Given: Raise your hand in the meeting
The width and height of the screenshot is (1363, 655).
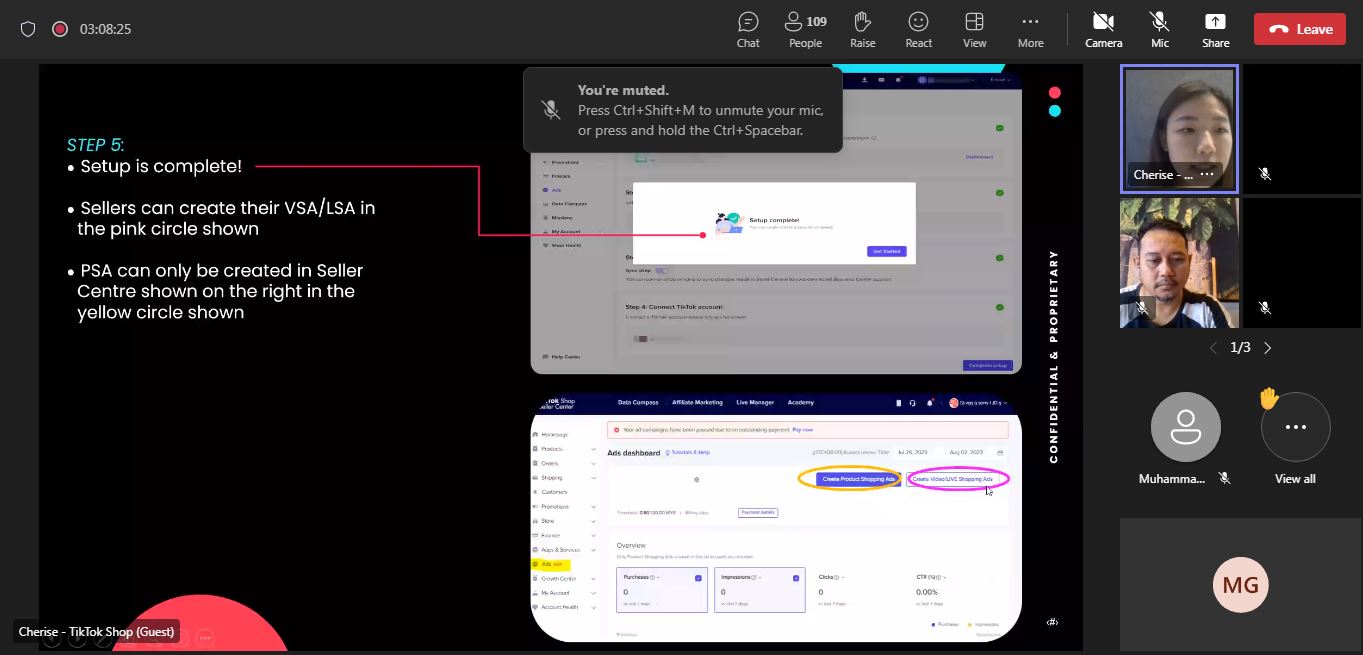Looking at the screenshot, I should click(x=863, y=30).
